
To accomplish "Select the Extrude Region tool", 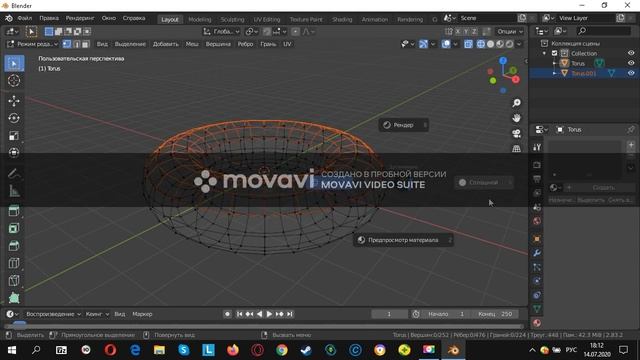I will point(14,211).
